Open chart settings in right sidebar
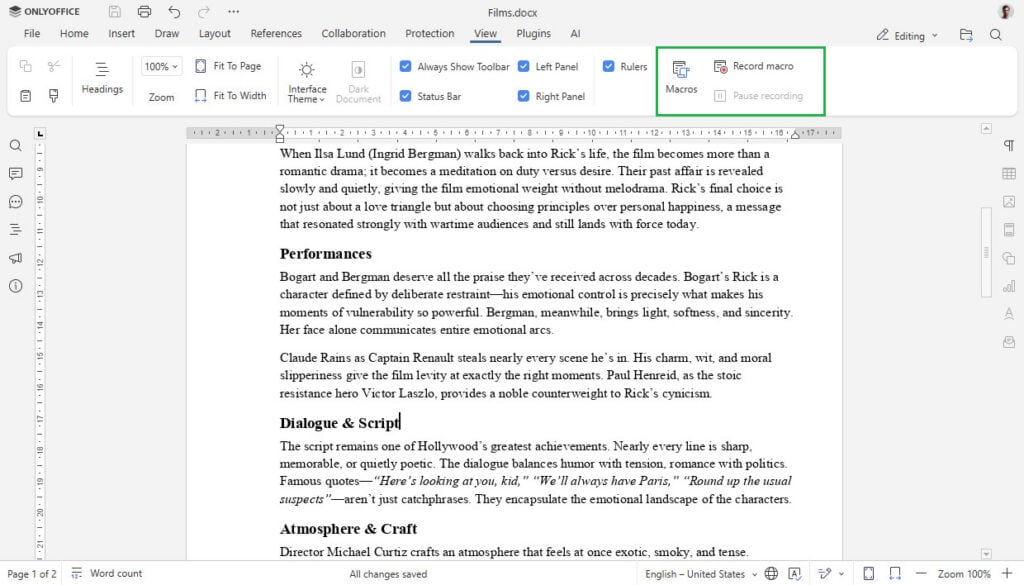 click(x=1011, y=288)
